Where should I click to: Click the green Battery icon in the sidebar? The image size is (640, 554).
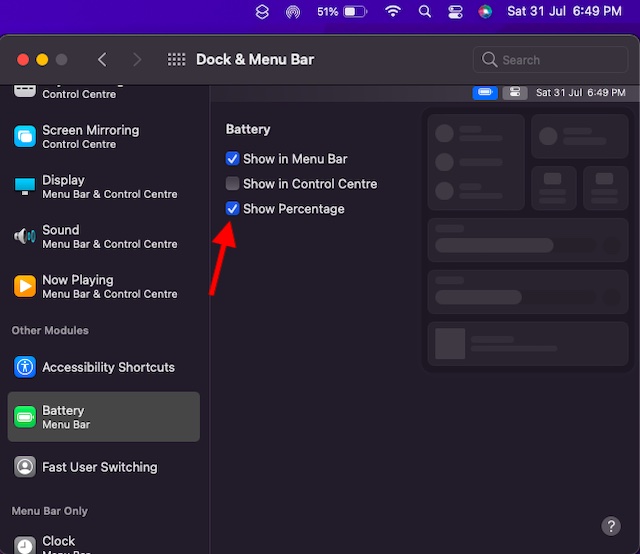25,417
